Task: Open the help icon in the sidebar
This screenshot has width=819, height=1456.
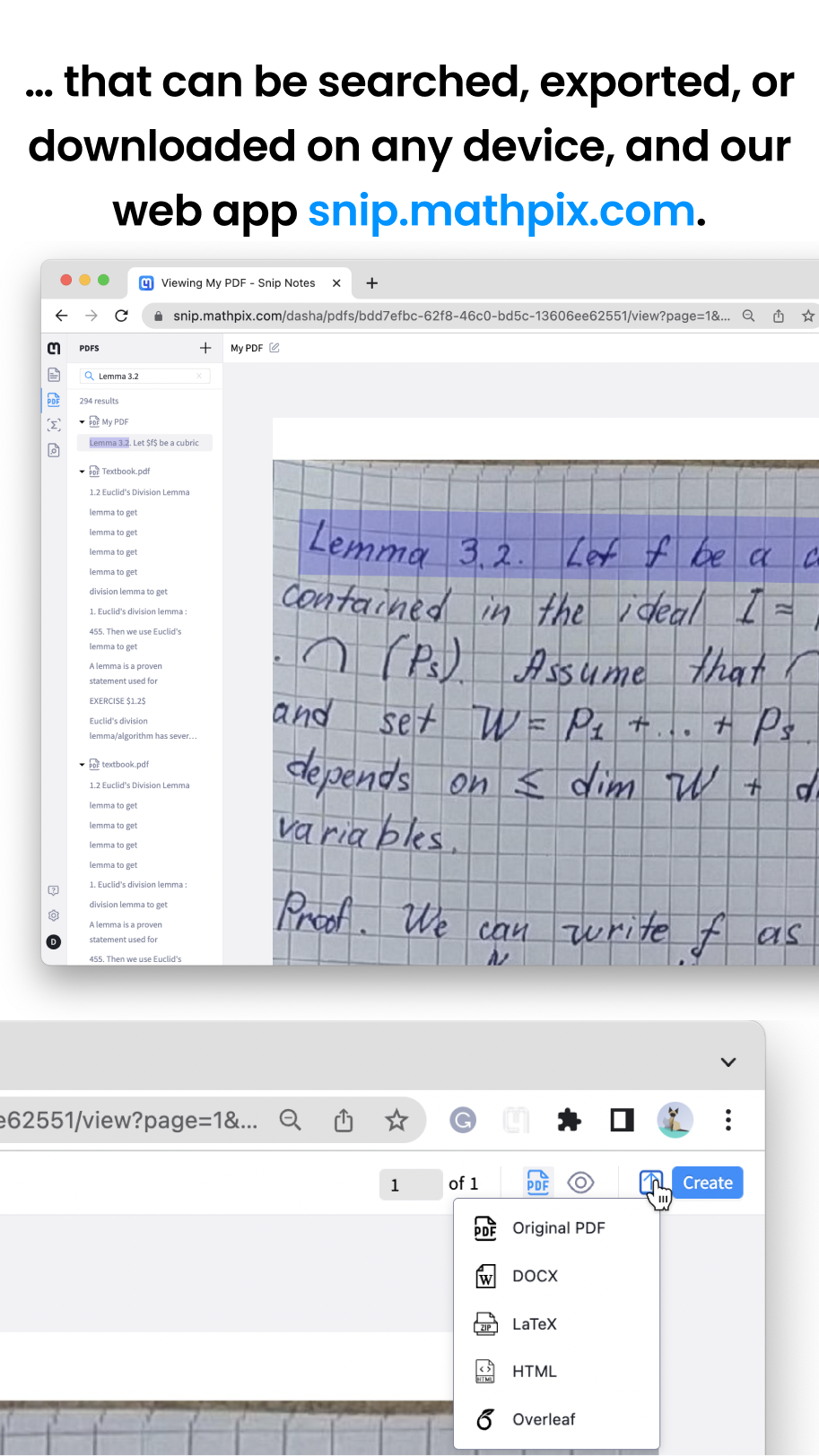Action: click(54, 890)
